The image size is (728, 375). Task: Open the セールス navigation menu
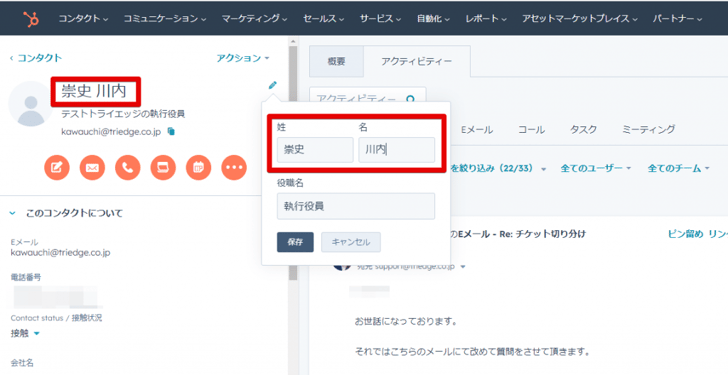click(x=324, y=19)
